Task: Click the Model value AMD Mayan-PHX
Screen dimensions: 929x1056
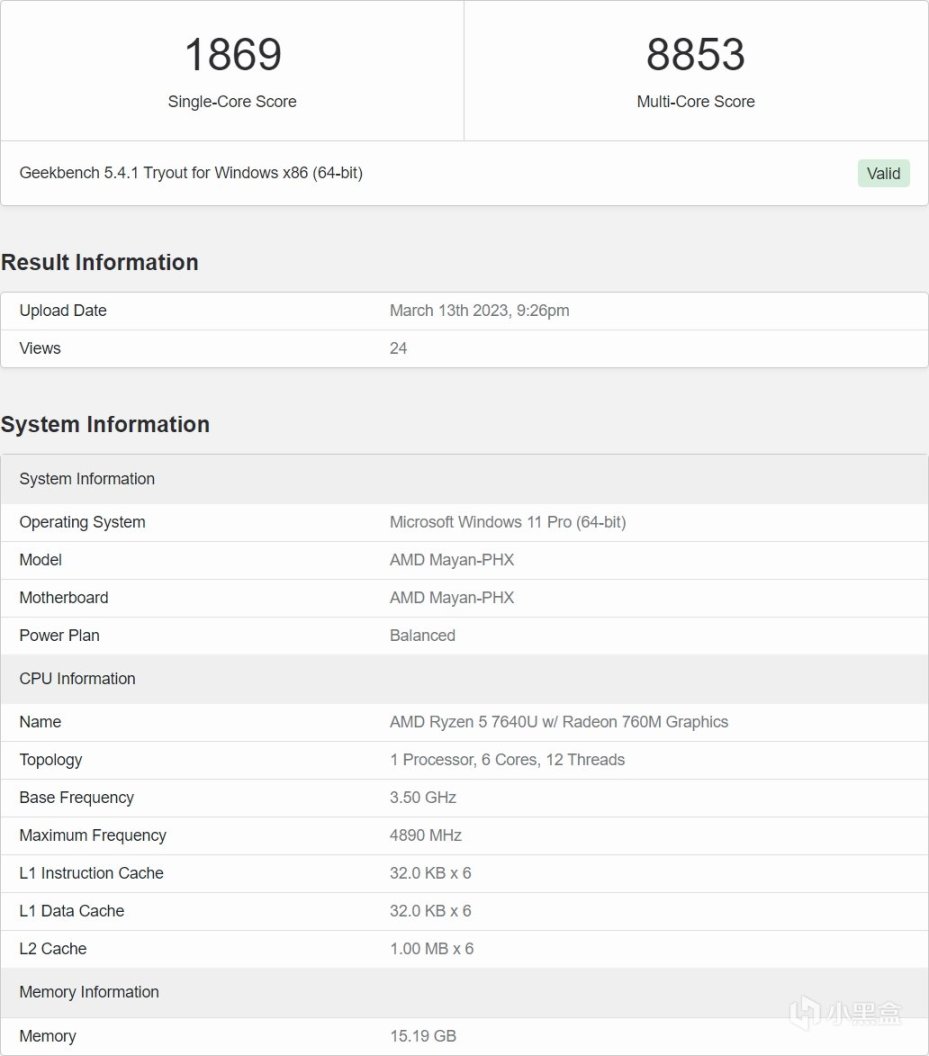Action: (x=451, y=560)
